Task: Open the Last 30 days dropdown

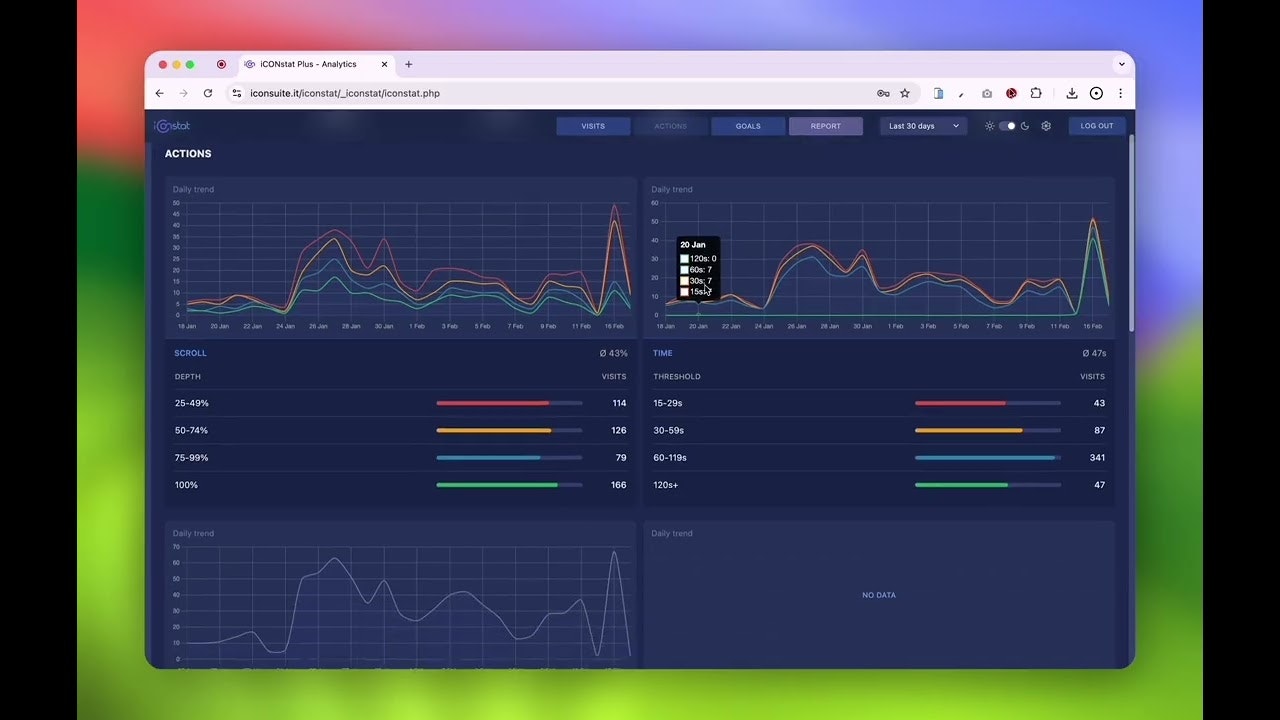Action: [x=923, y=126]
